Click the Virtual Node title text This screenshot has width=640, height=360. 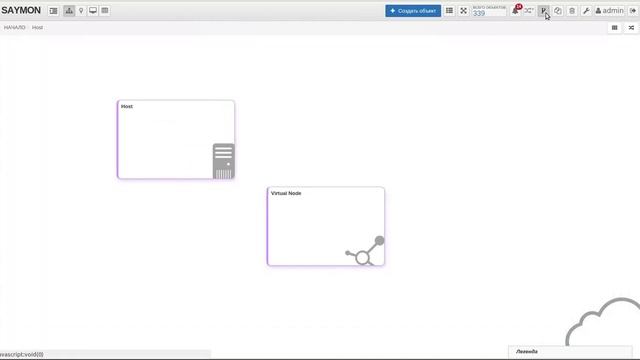coord(286,193)
